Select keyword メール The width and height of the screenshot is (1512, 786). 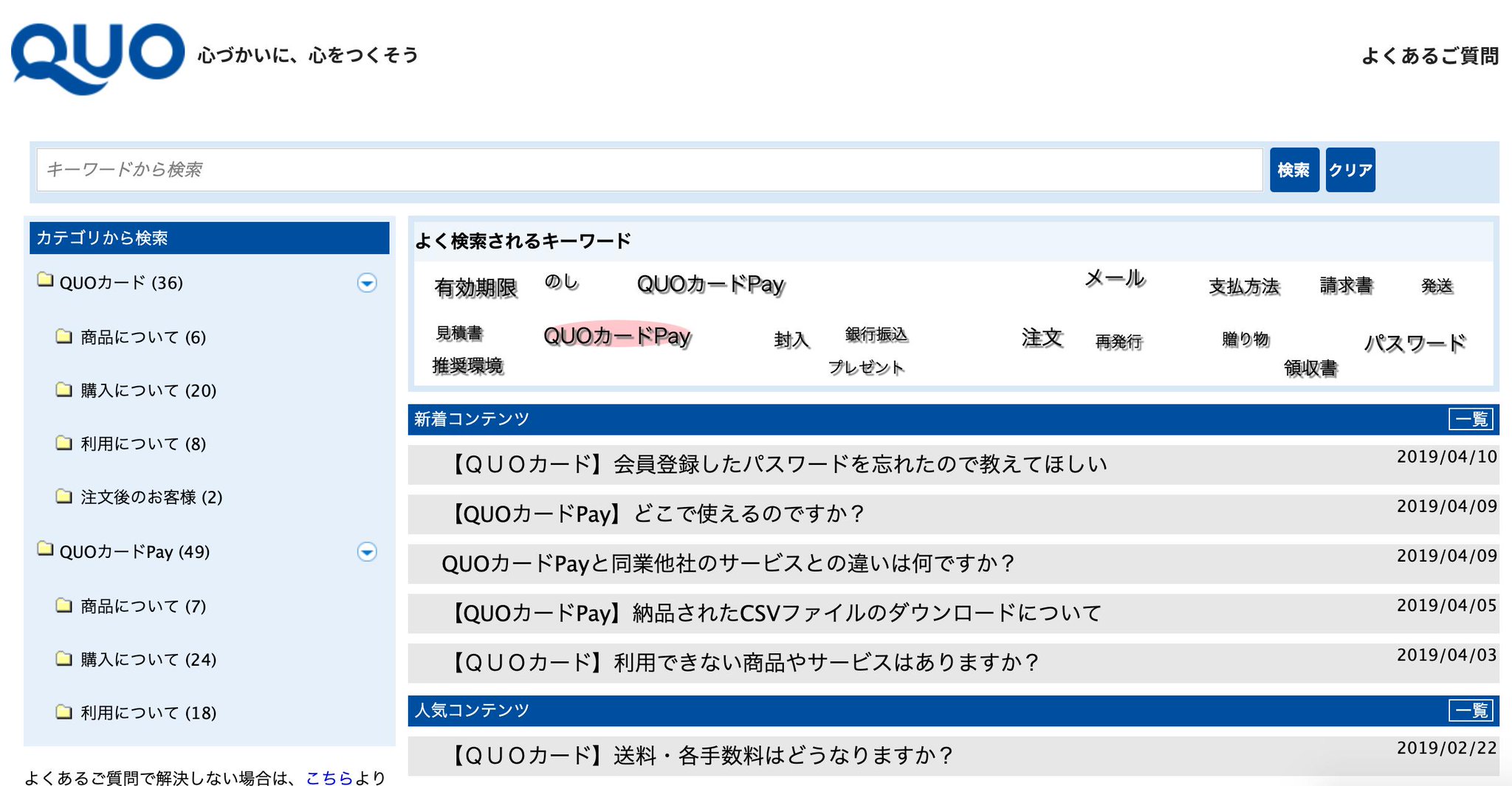[1115, 278]
